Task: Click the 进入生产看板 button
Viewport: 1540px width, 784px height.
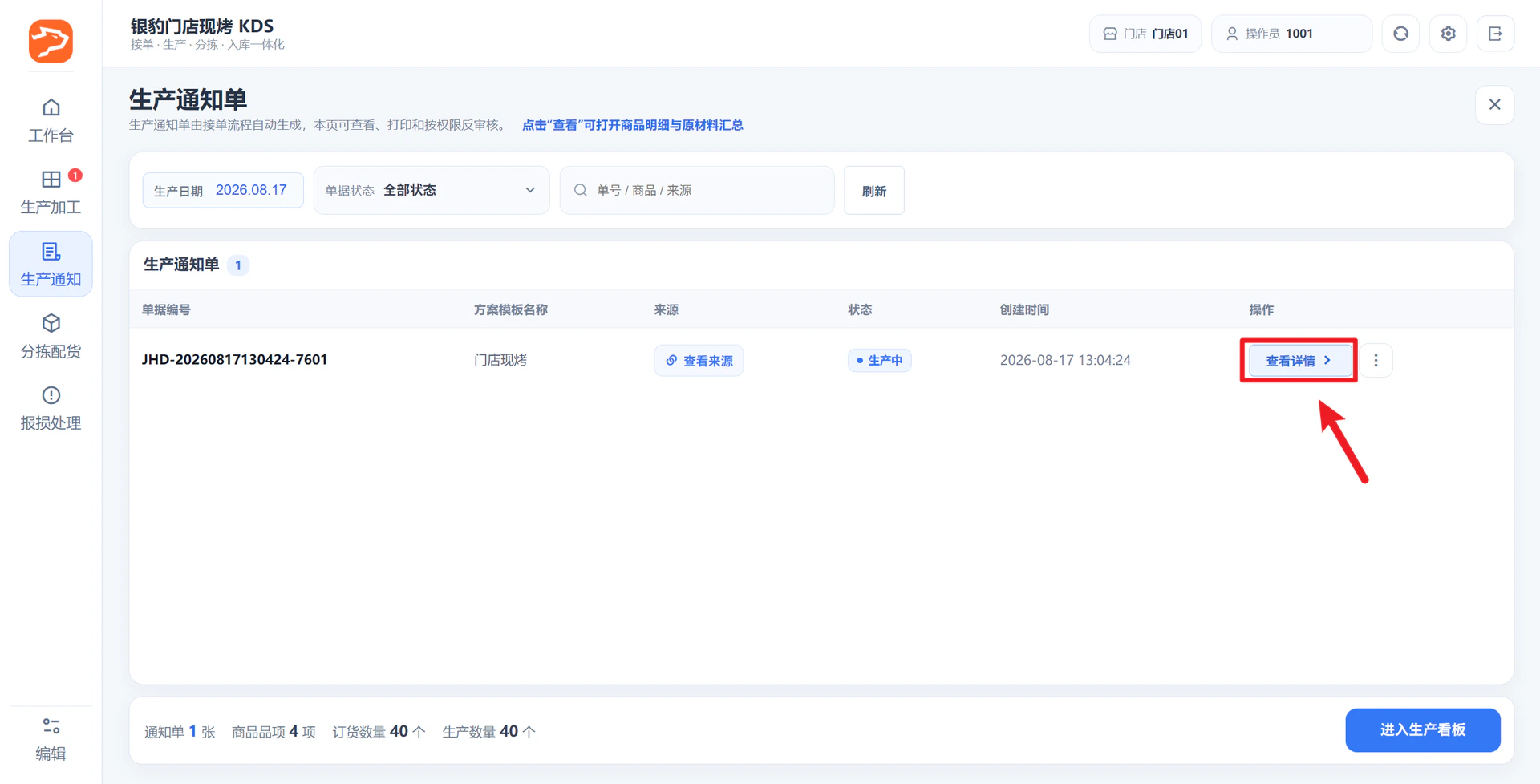Action: point(1423,729)
